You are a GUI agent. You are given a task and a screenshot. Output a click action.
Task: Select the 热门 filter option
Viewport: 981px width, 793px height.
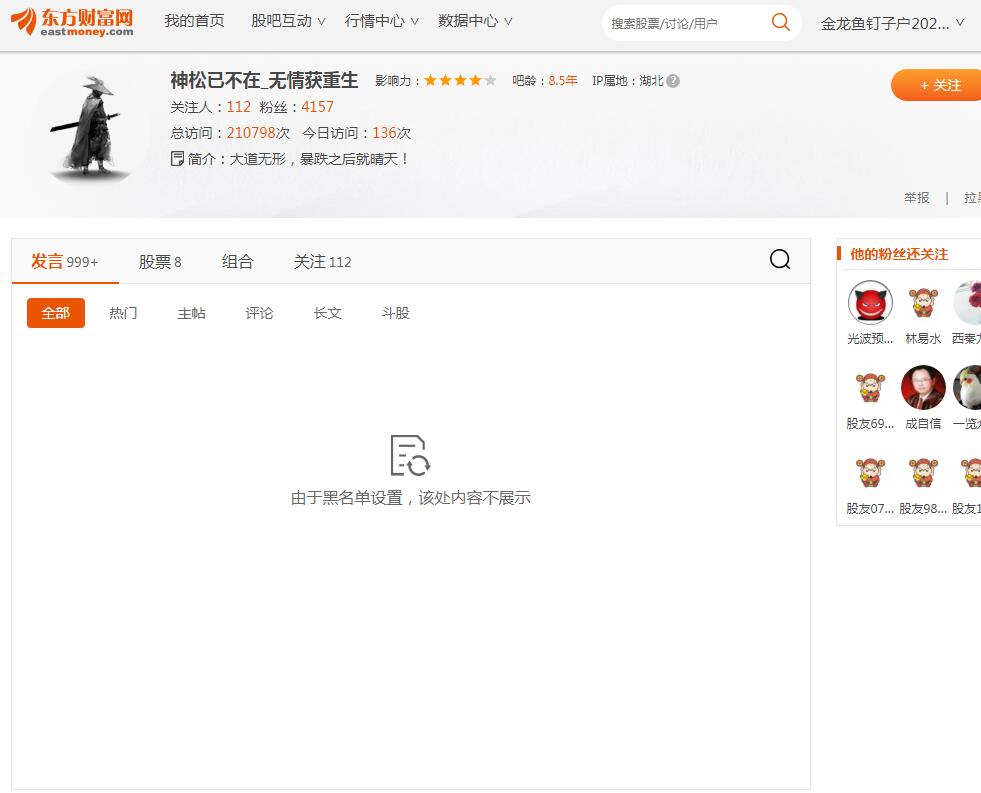pos(123,313)
